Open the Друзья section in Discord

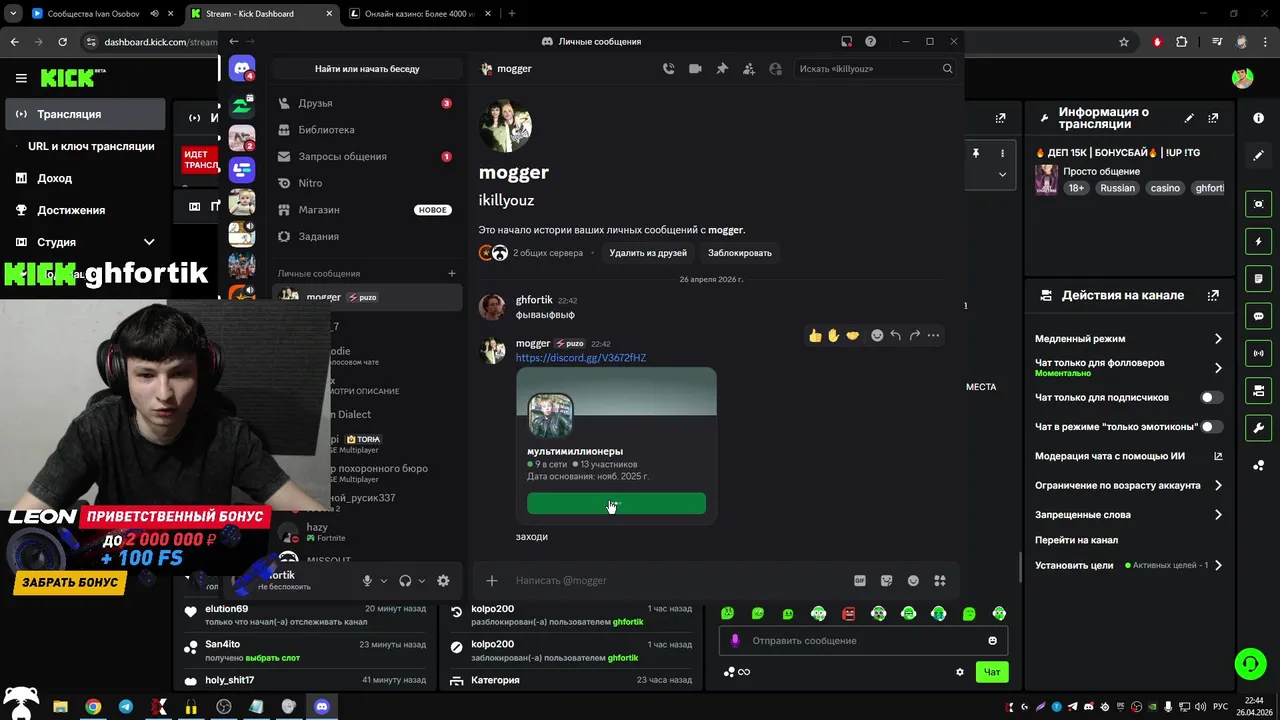click(x=367, y=103)
